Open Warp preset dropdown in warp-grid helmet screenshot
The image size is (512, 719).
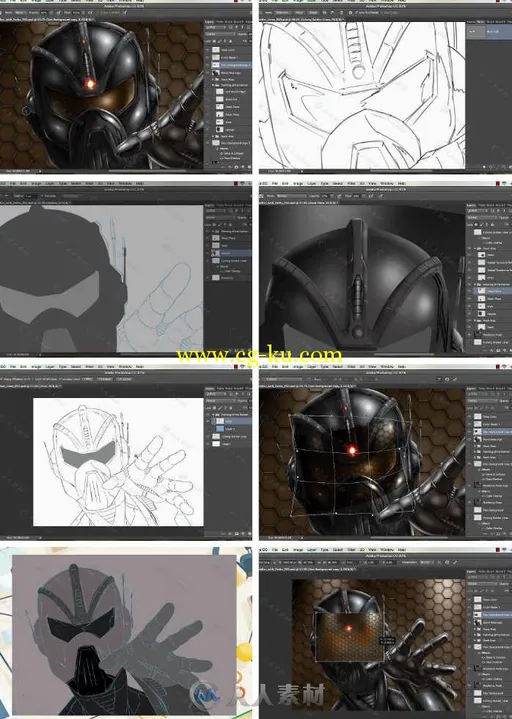[x=283, y=379]
